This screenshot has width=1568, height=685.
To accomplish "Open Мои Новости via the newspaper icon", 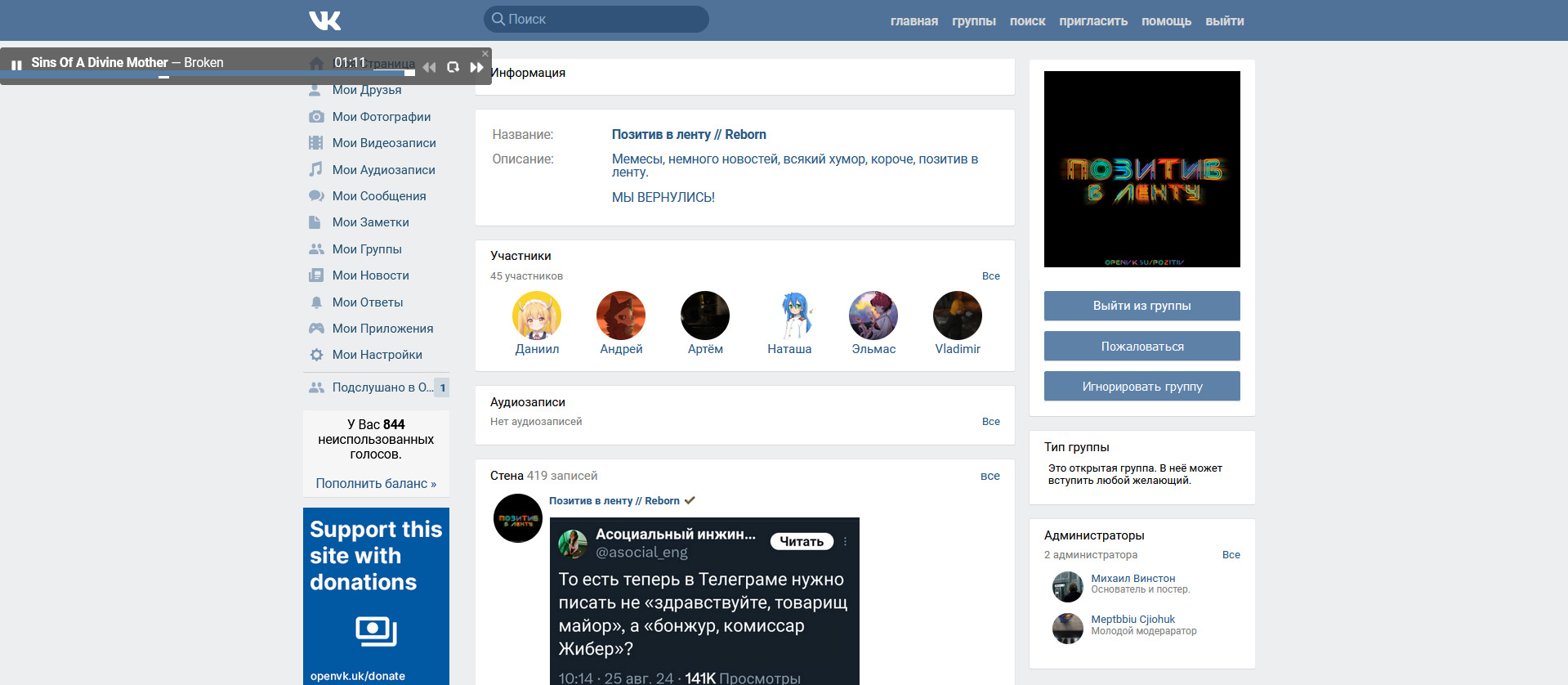I will (x=315, y=275).
